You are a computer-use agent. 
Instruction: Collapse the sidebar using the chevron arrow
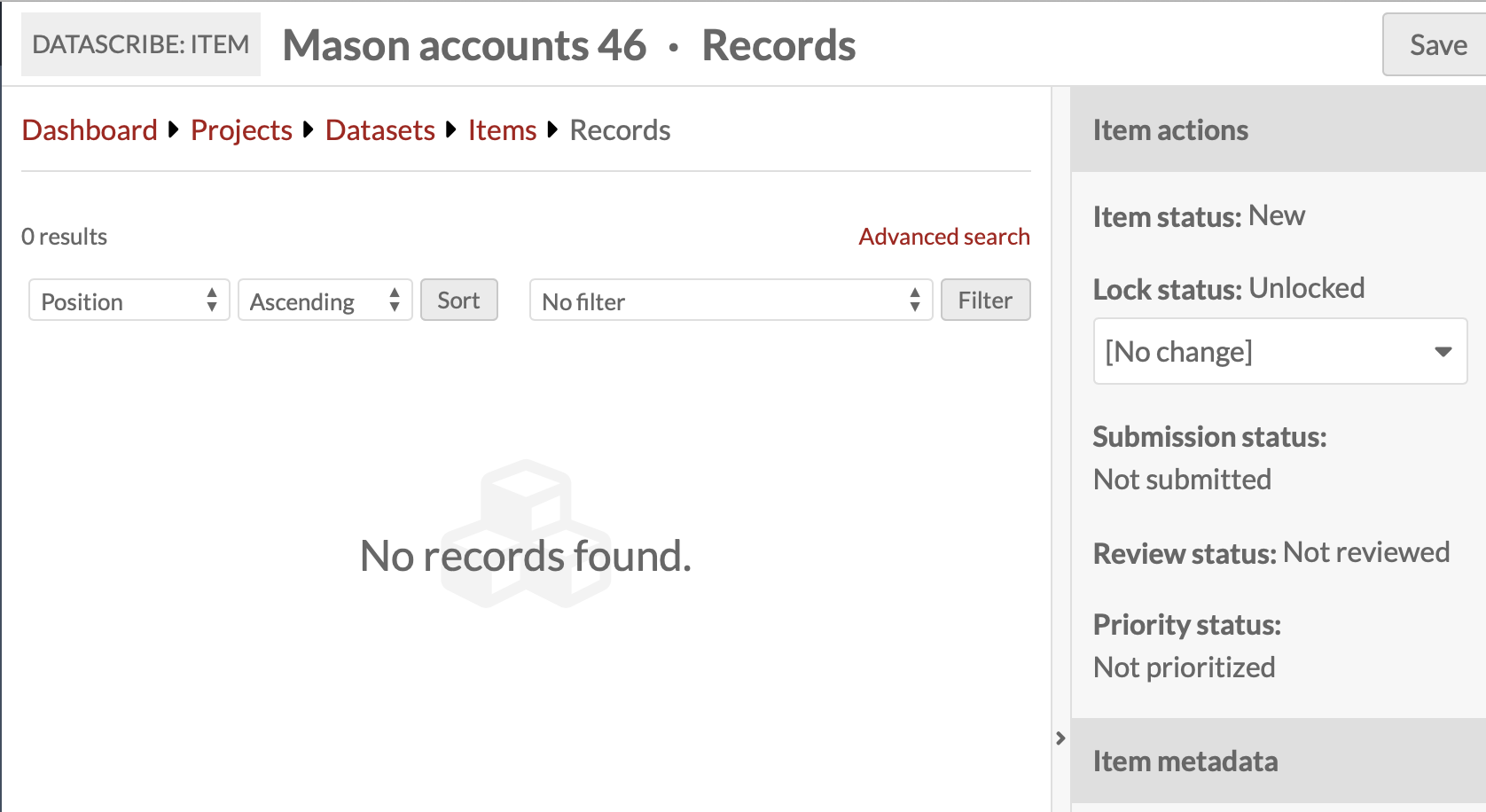click(1060, 737)
